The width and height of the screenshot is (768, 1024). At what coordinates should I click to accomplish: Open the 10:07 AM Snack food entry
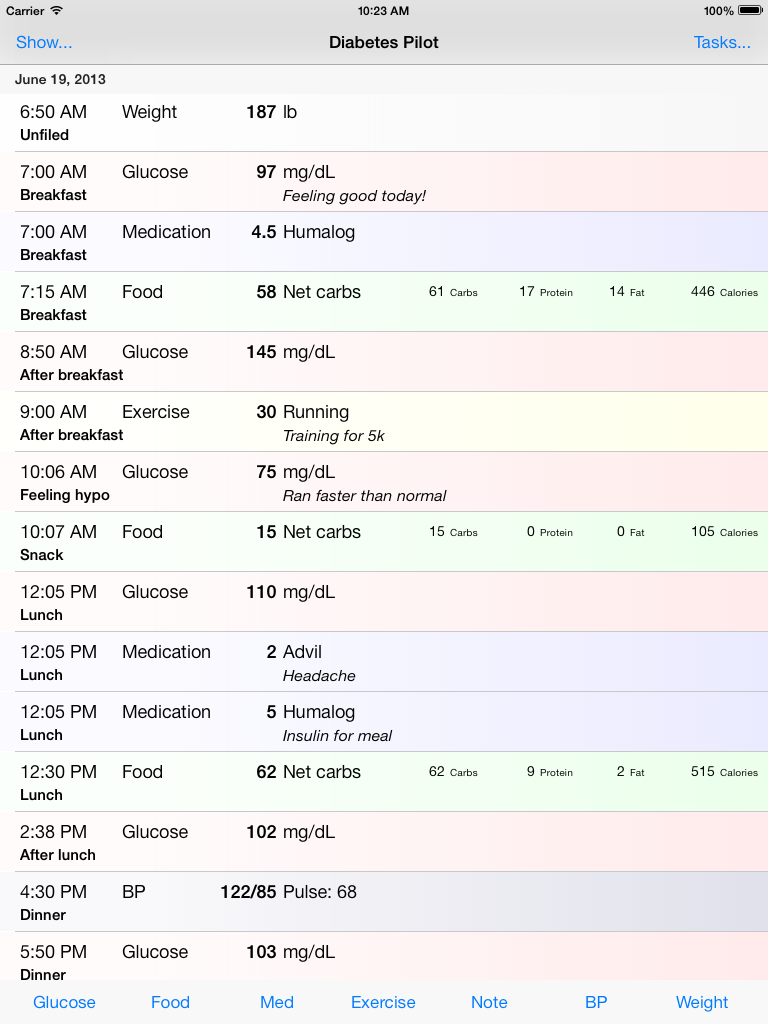point(384,542)
